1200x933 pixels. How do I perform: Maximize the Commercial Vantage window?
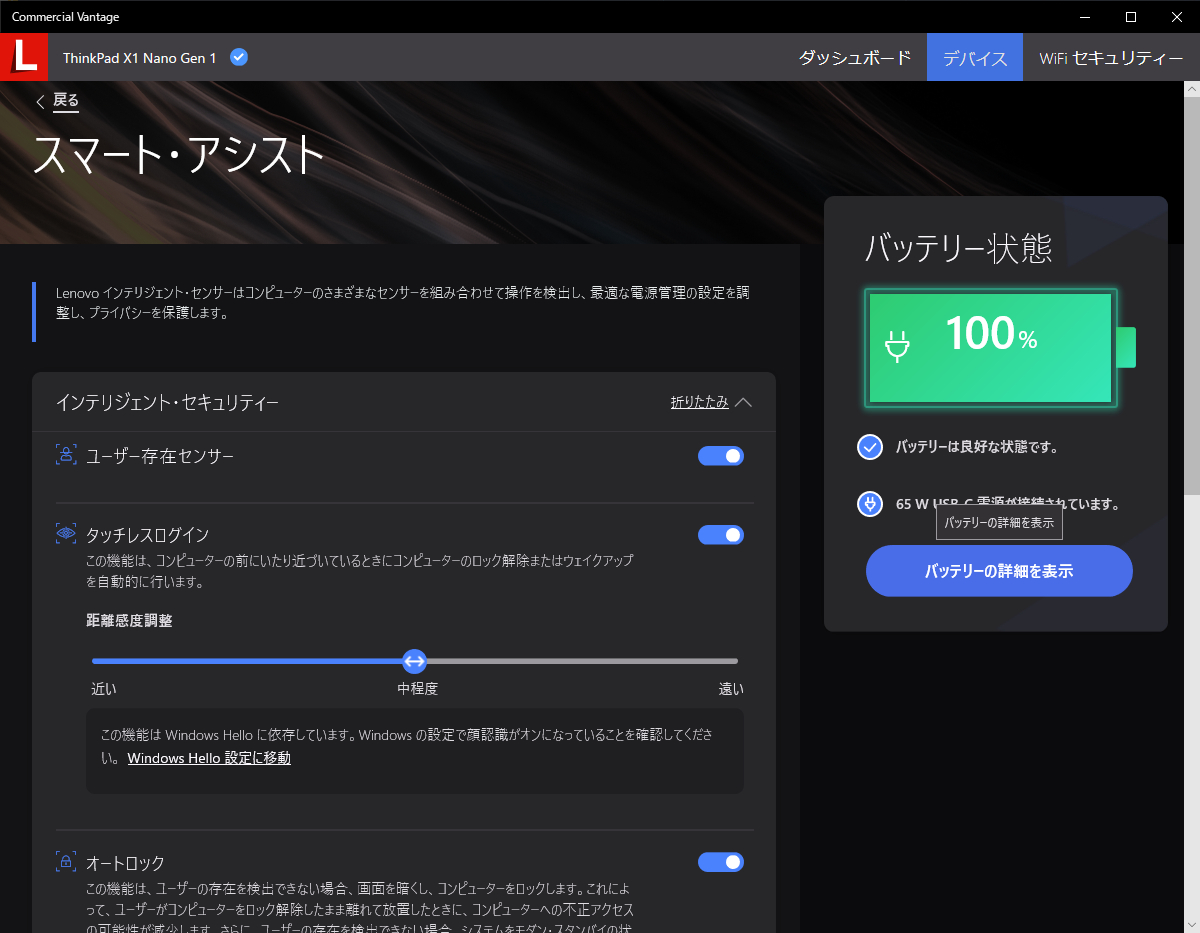pyautogui.click(x=1131, y=16)
